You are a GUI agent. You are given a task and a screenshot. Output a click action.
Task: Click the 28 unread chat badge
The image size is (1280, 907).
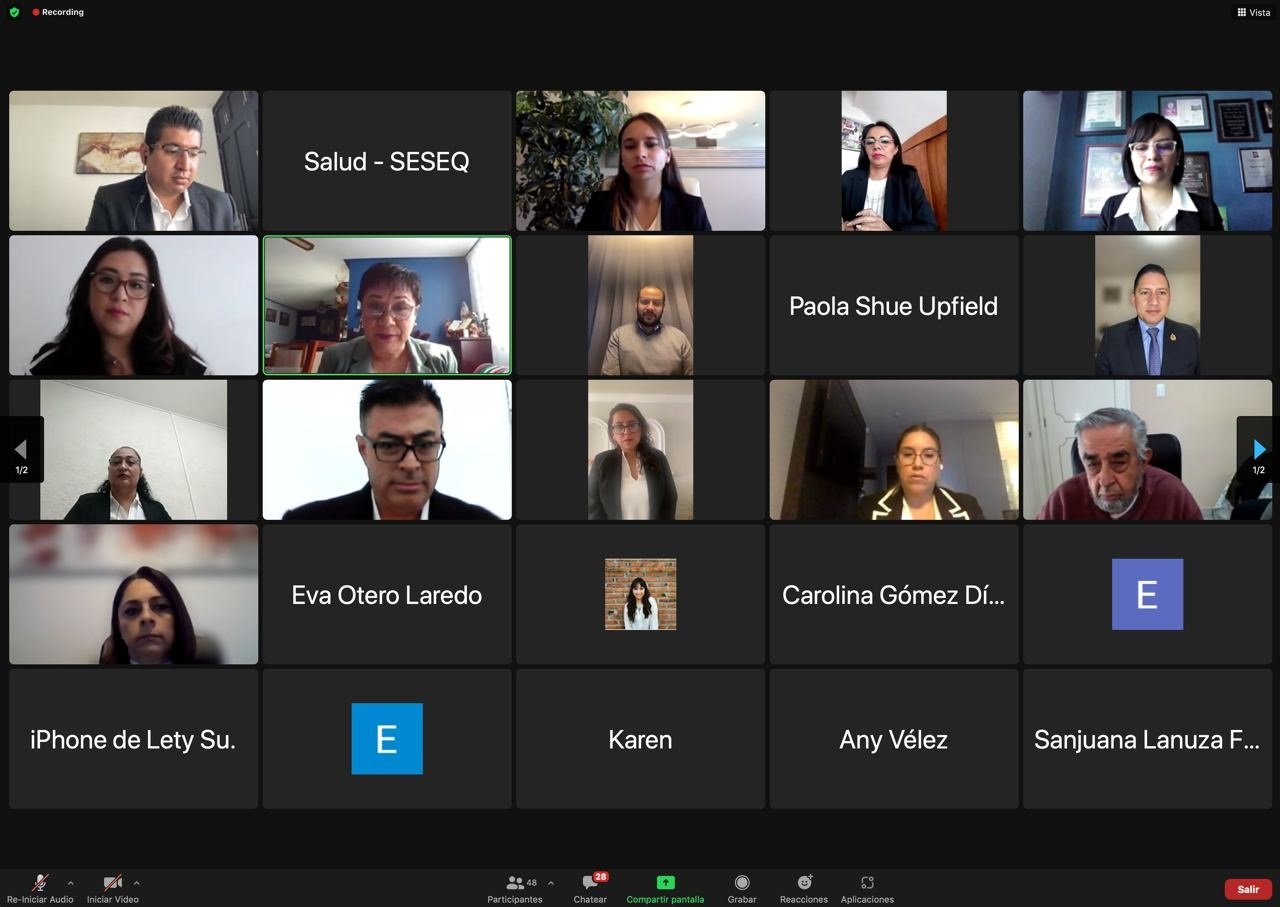600,877
